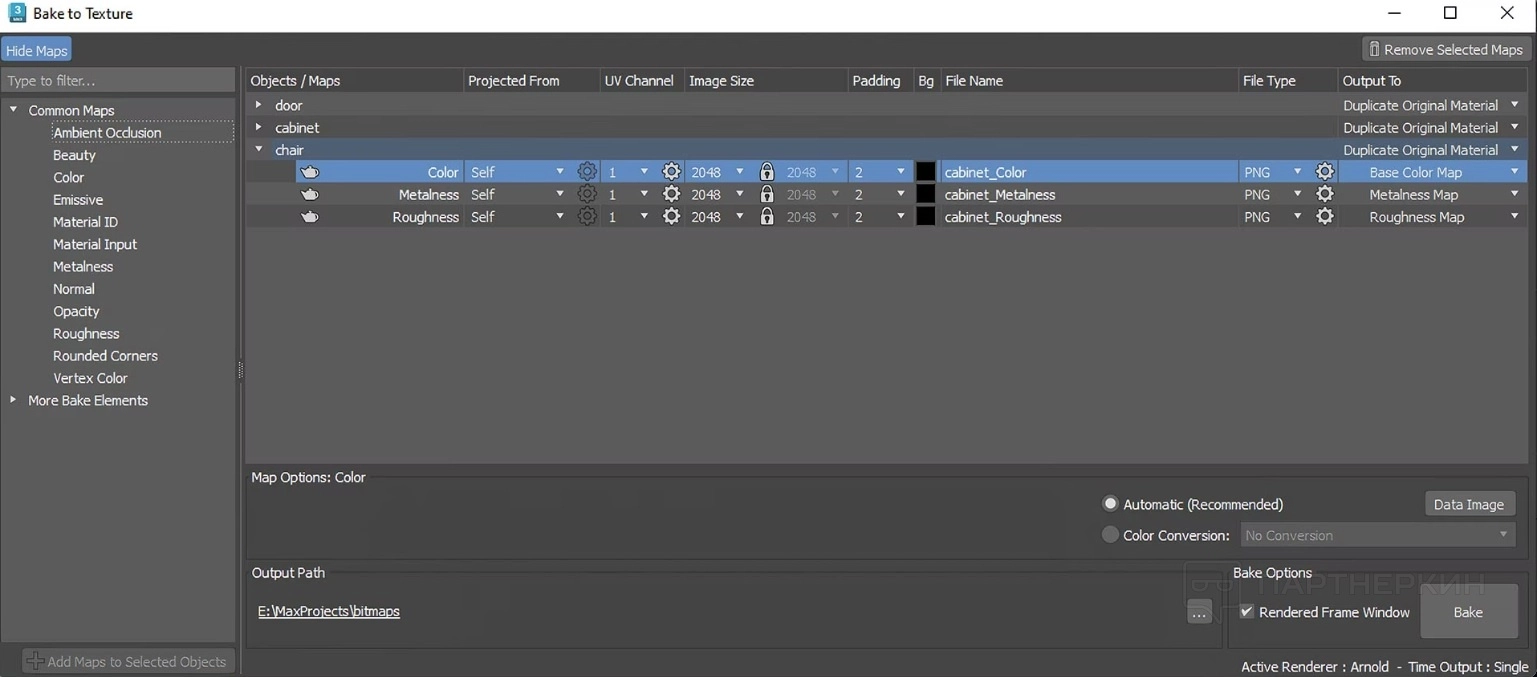The image size is (1537, 677).
Task: Click background color swatch for cabinet_Roughness
Action: tap(926, 217)
